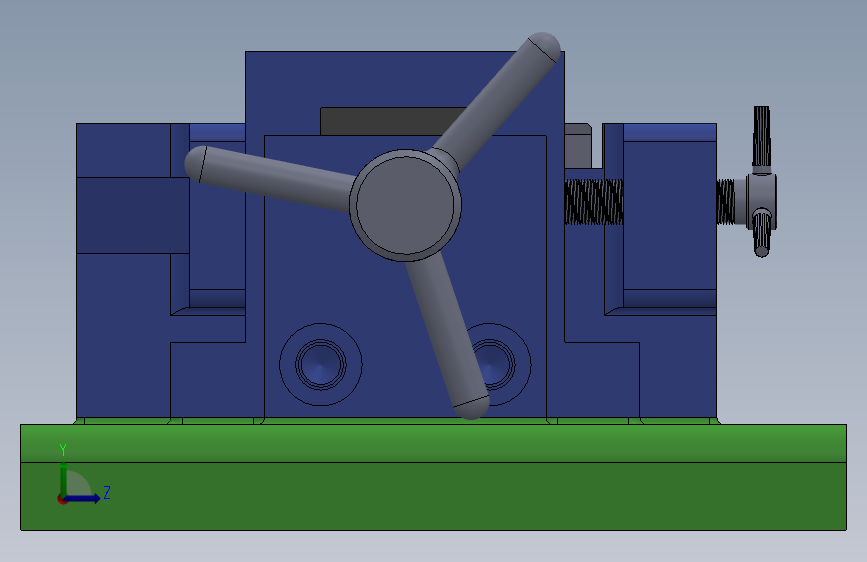Select the central hub of the three-spoke handwheel

coord(405,205)
